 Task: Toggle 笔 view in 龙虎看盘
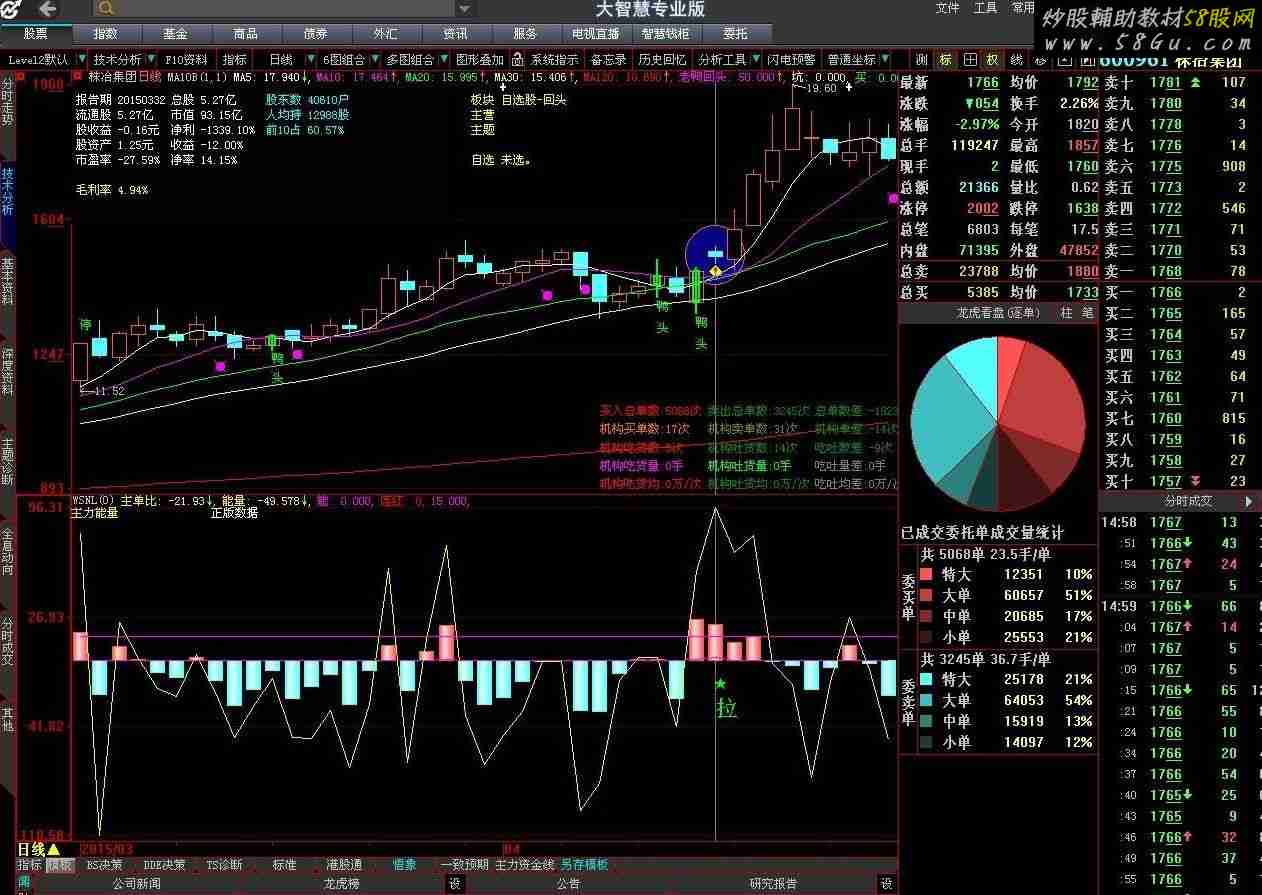(x=1087, y=313)
